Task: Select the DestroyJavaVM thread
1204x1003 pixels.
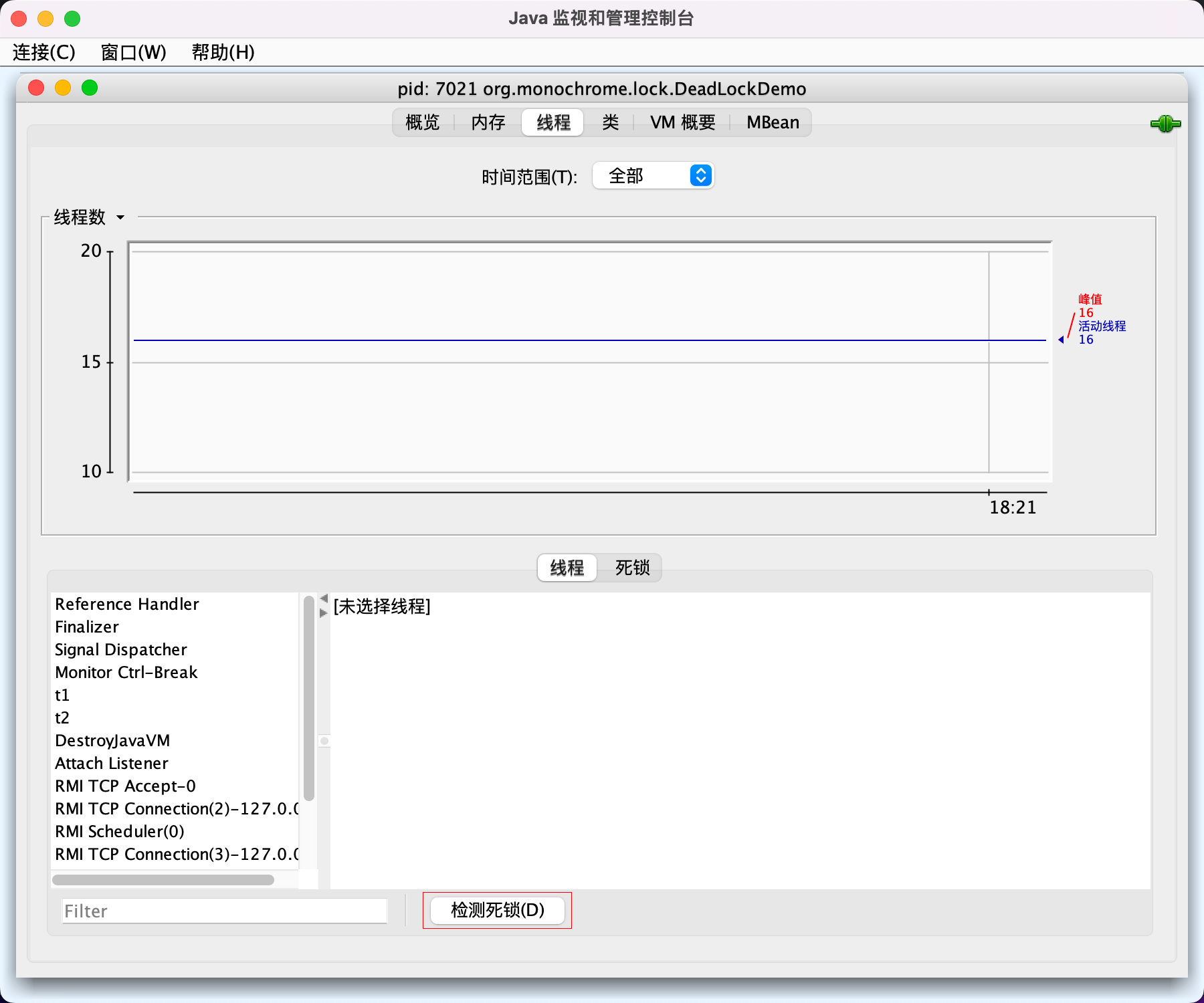Action: pyautogui.click(x=175, y=740)
